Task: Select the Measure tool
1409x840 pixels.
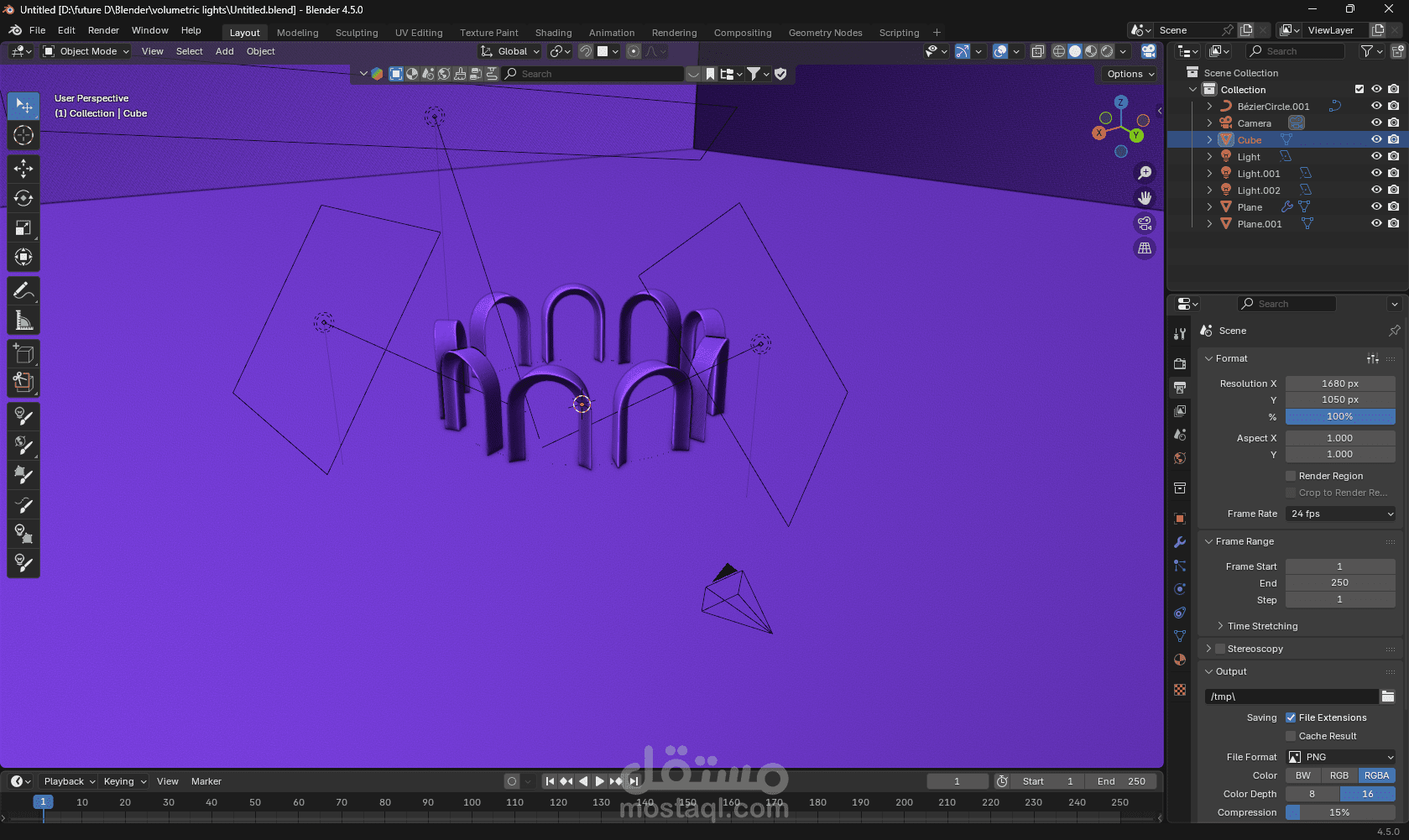Action: click(x=23, y=321)
